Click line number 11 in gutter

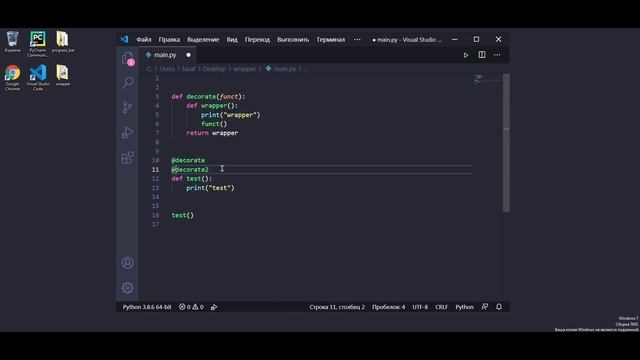point(156,169)
